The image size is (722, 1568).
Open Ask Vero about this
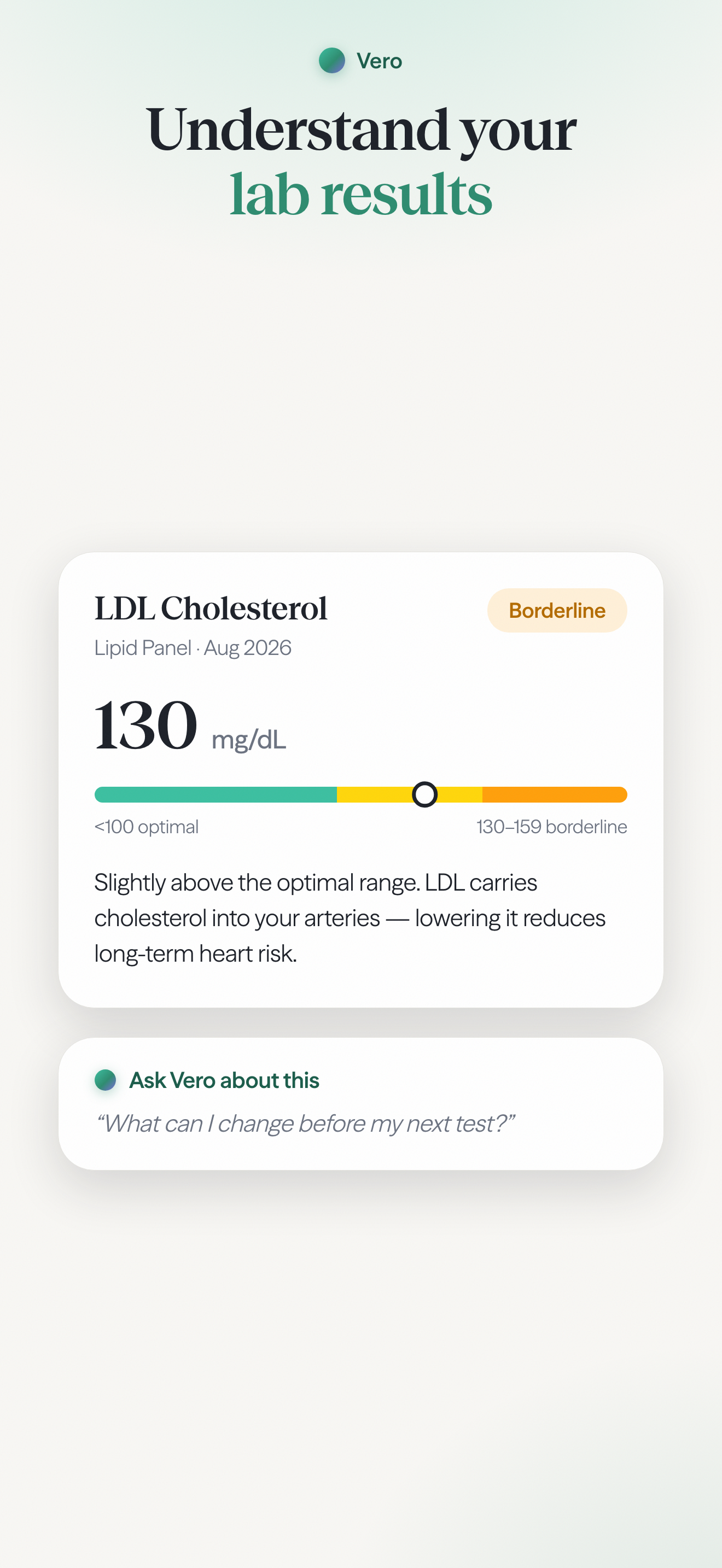point(361,1104)
